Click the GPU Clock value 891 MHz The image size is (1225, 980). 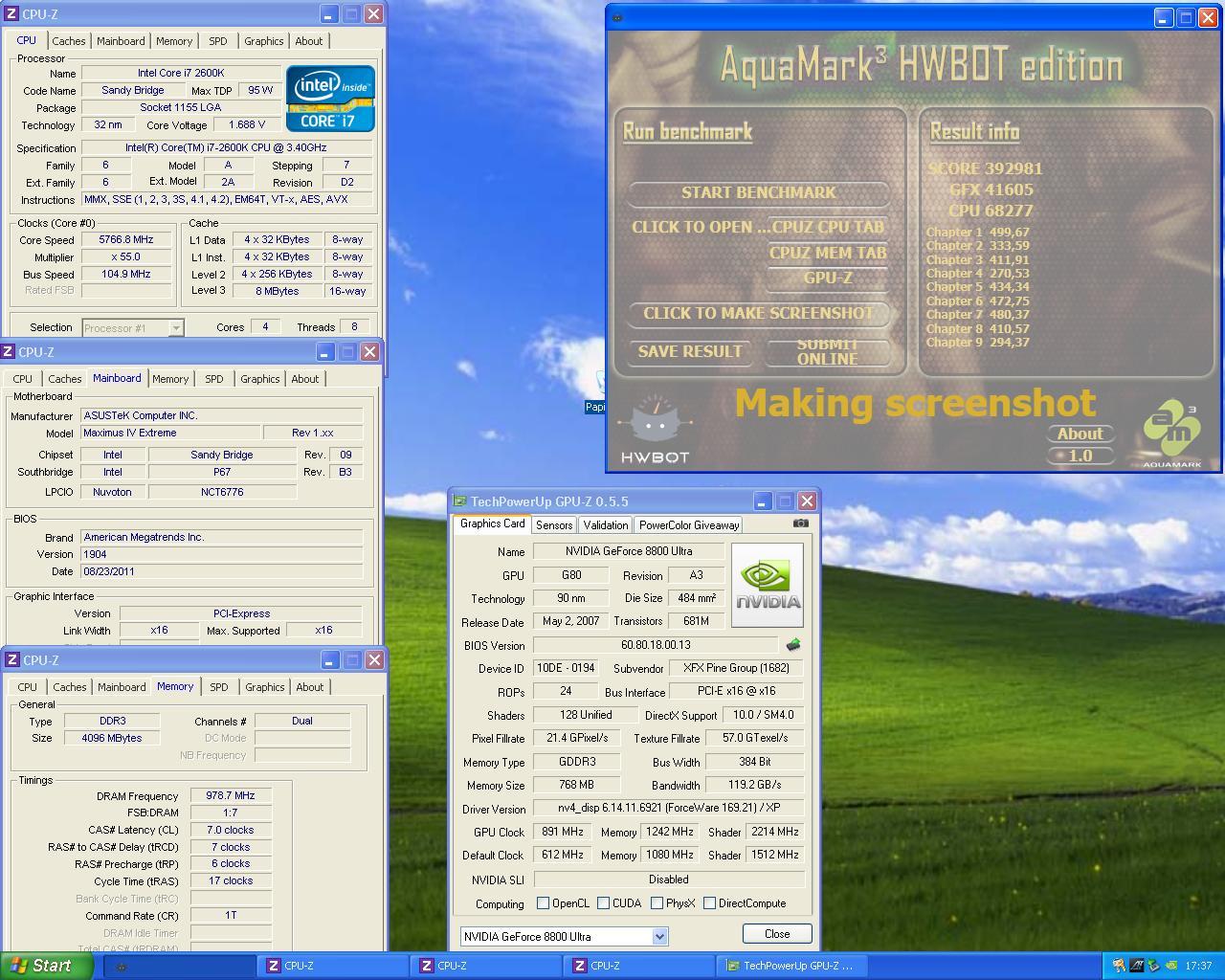point(563,832)
